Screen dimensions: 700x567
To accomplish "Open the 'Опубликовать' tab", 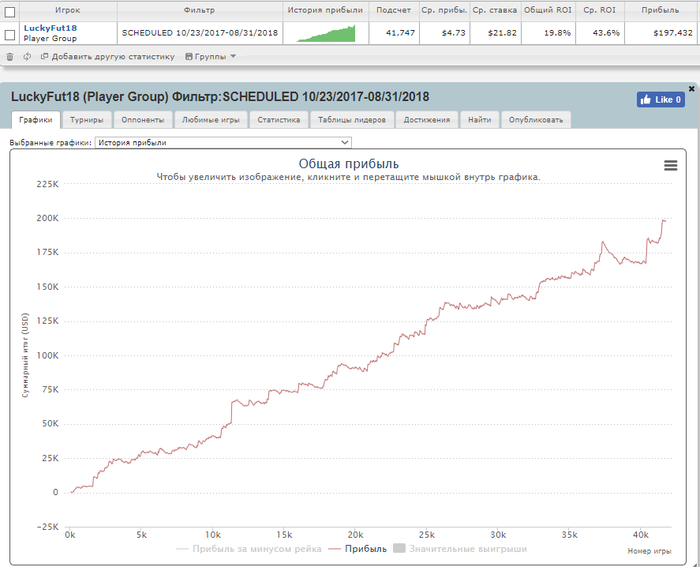I will click(x=536, y=120).
